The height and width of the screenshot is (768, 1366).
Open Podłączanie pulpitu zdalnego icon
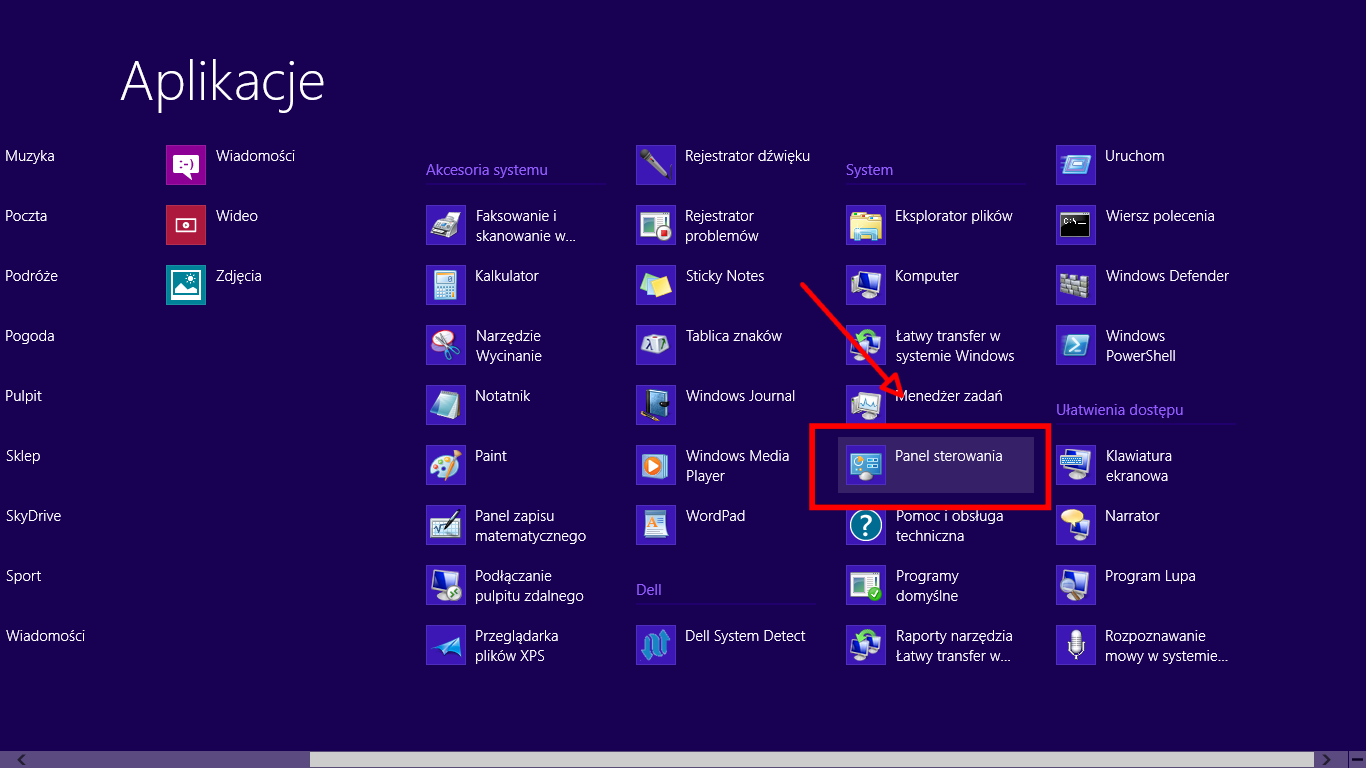[446, 585]
